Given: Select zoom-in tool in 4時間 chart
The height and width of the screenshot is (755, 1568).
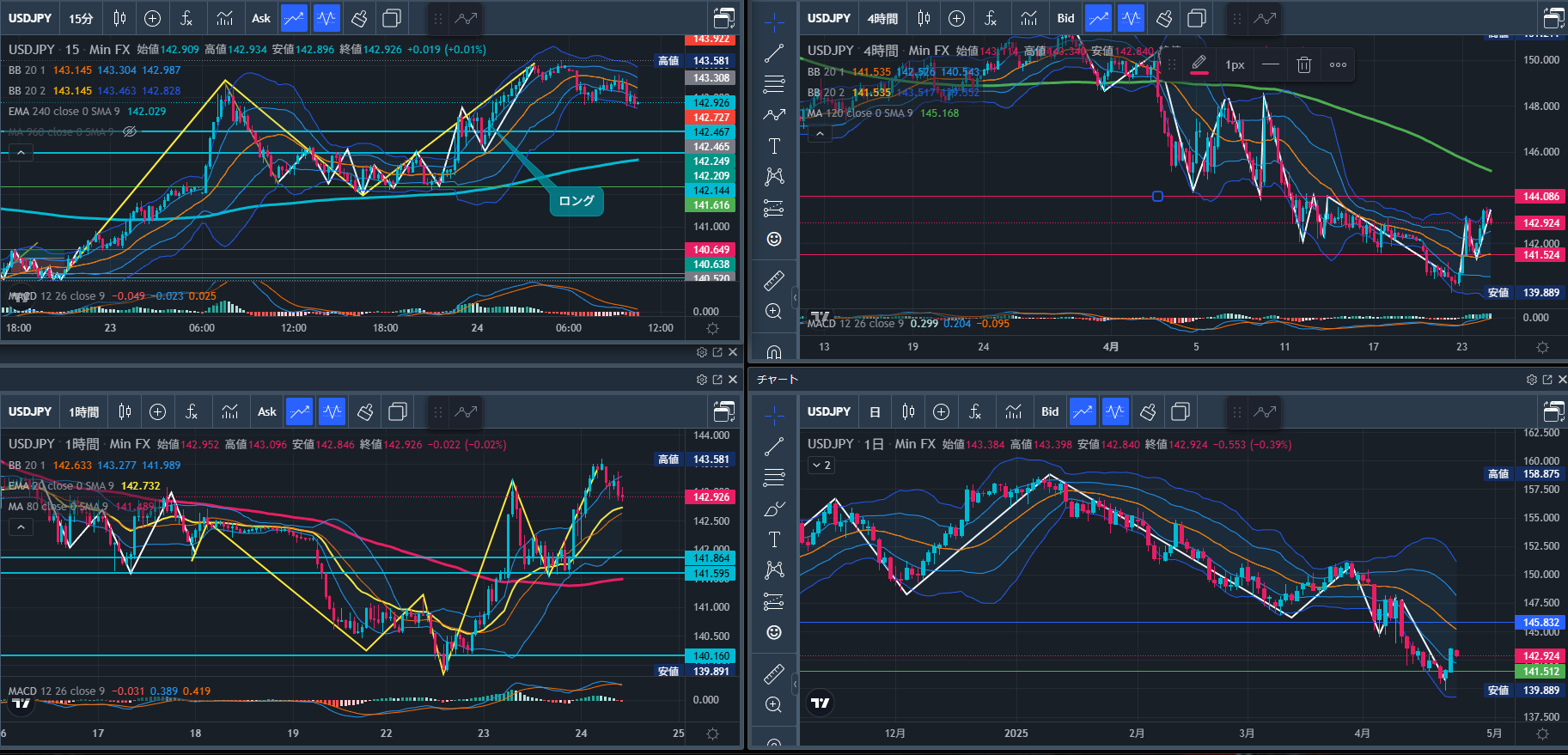Looking at the screenshot, I should [774, 312].
